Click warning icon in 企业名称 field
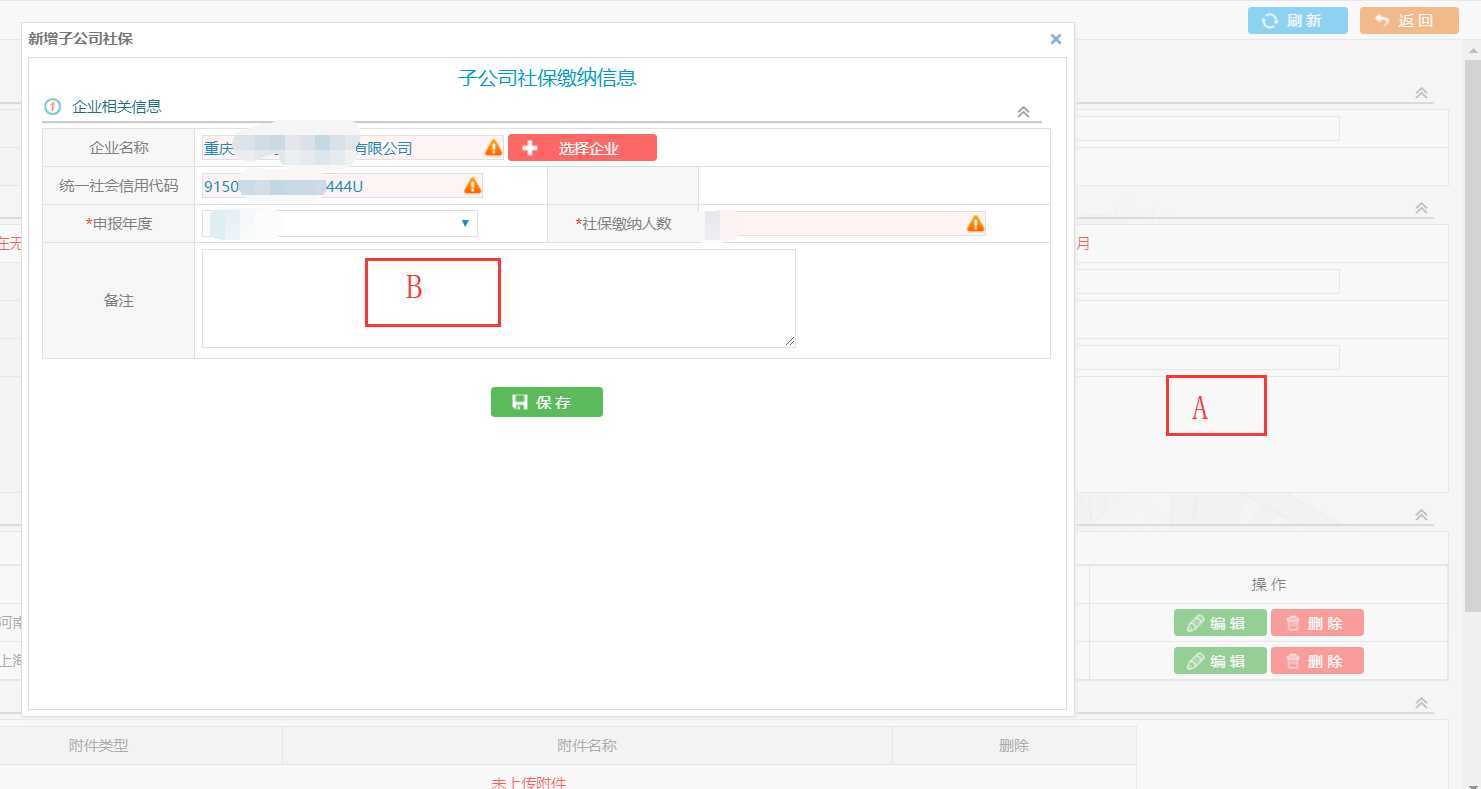Screen dimensions: 1481x789 coord(493,148)
